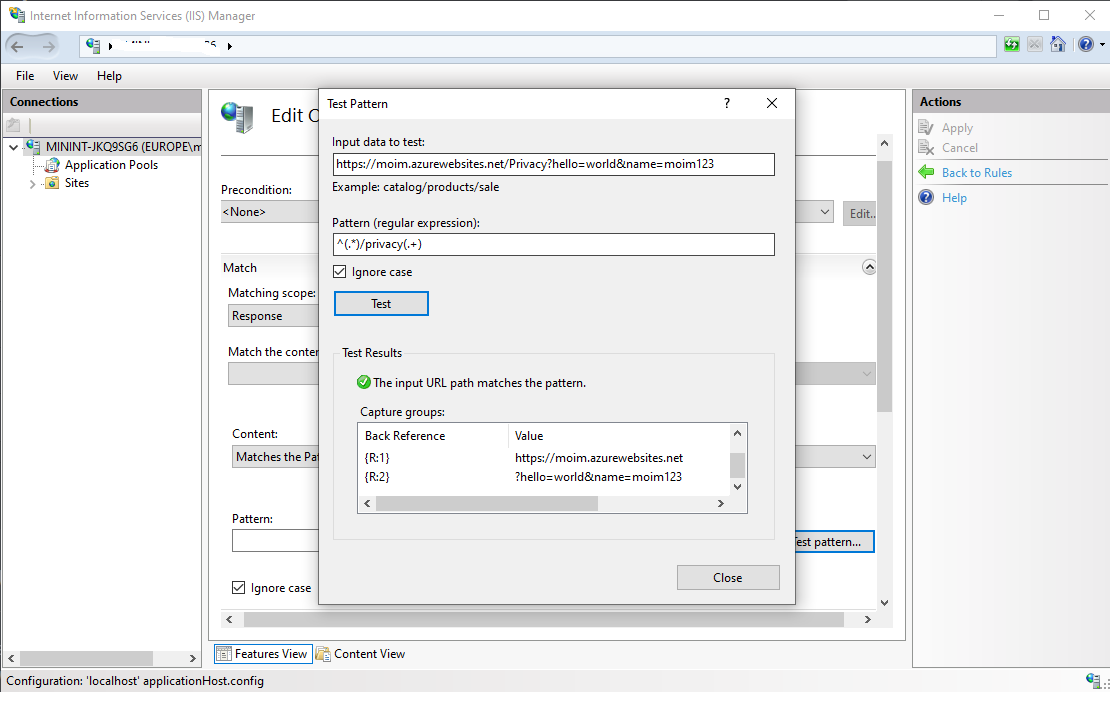Viewport: 1118px width, 706px height.
Task: Switch to Features View tab
Action: (263, 654)
